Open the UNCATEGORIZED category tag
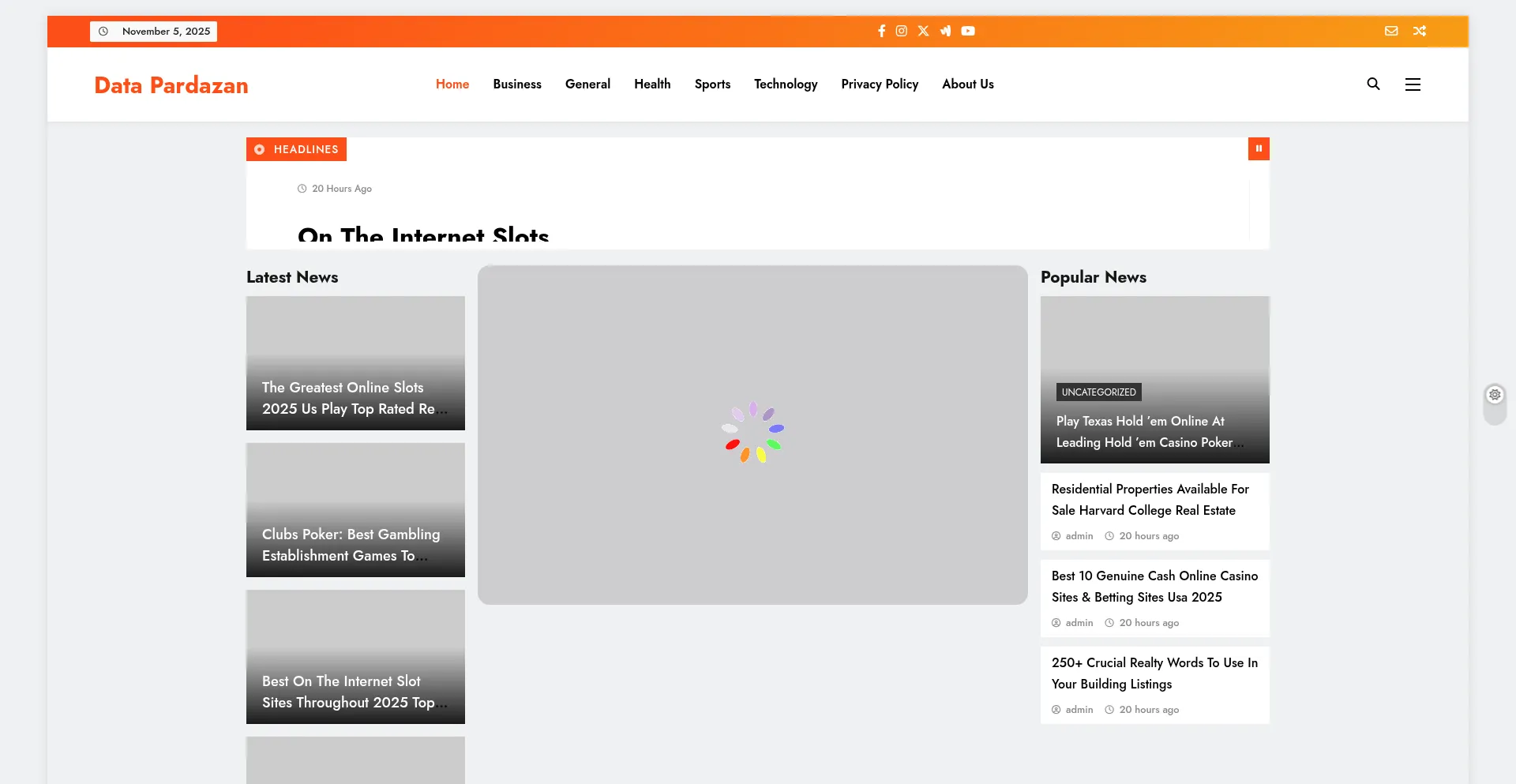1516x784 pixels. click(1098, 392)
